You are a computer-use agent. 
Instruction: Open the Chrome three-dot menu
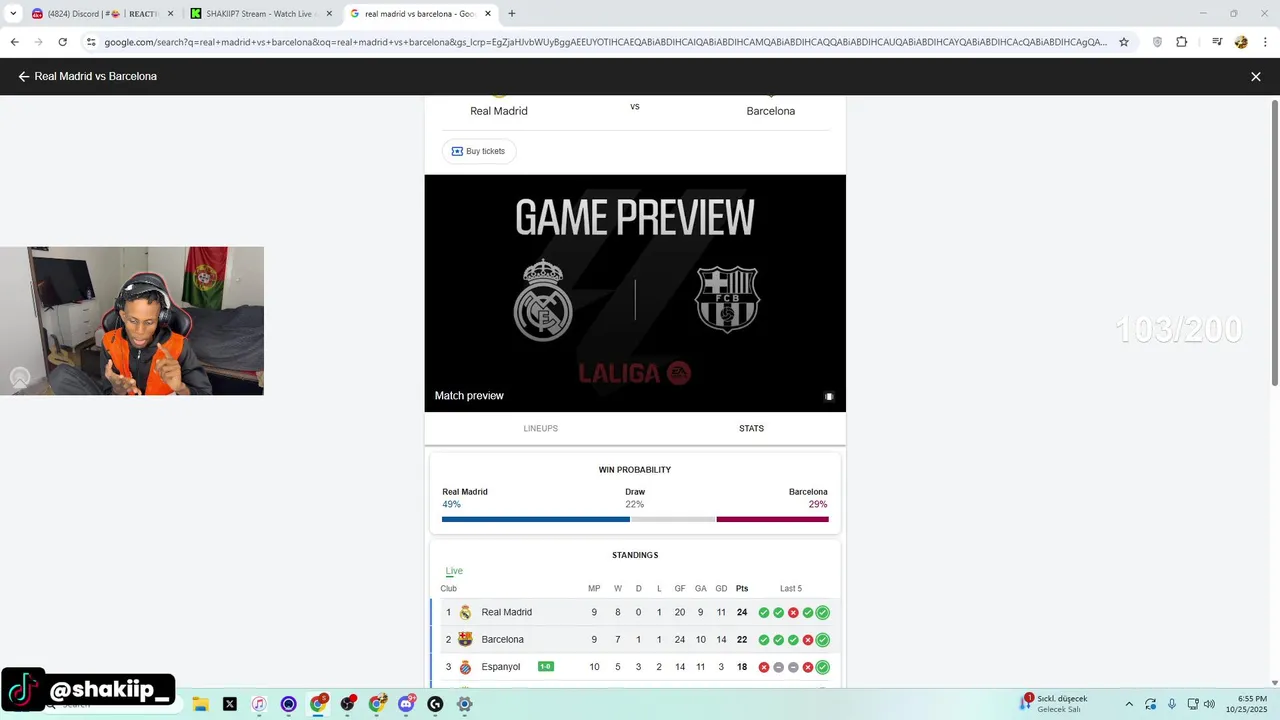pyautogui.click(x=1265, y=42)
